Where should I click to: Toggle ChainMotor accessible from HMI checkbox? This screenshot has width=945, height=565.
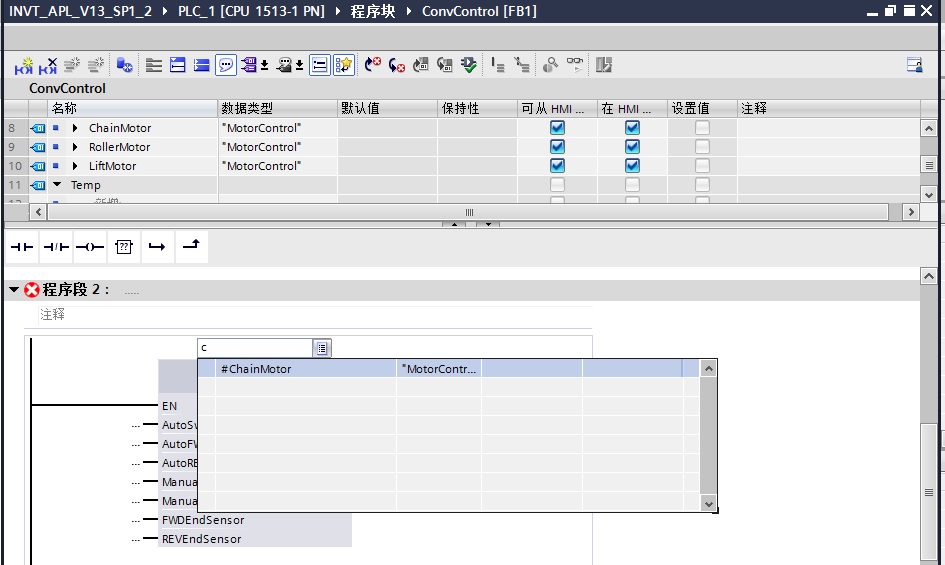(x=557, y=128)
